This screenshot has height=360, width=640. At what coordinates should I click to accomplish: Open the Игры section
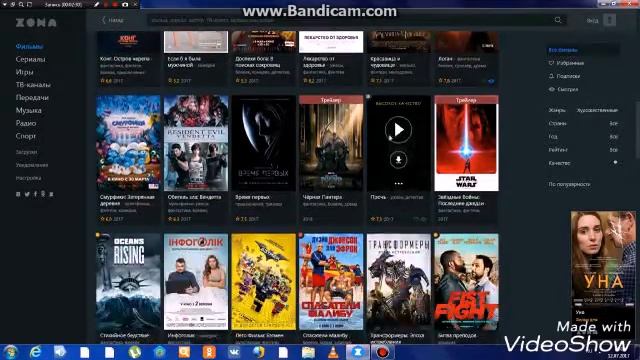pos(24,72)
